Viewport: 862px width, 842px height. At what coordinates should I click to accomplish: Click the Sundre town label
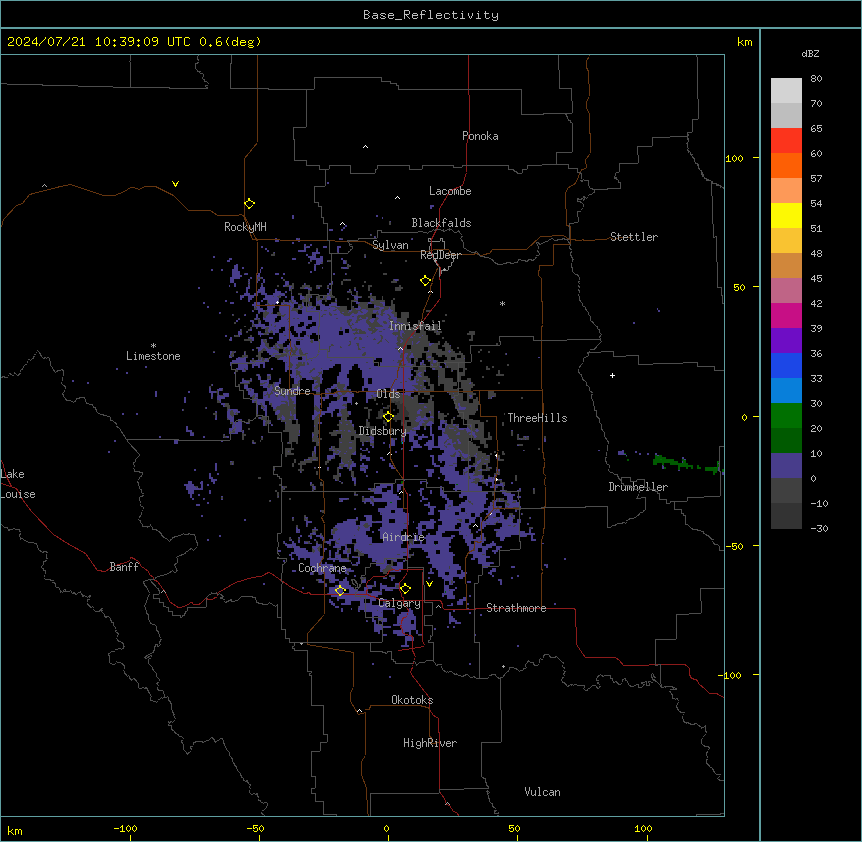click(x=292, y=391)
